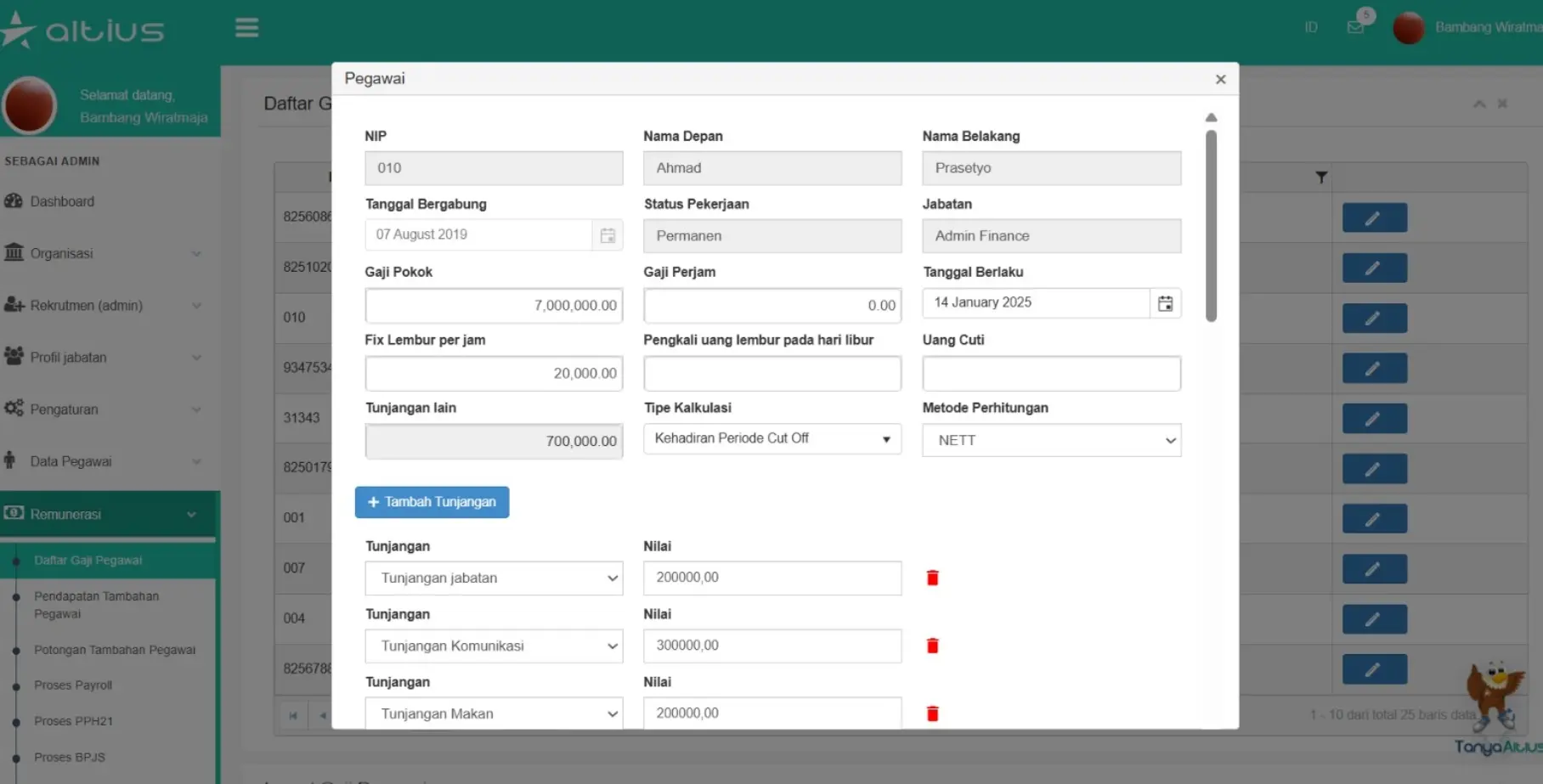This screenshot has width=1543, height=784.
Task: Click the edit pencil button for row 010
Action: [x=1374, y=319]
